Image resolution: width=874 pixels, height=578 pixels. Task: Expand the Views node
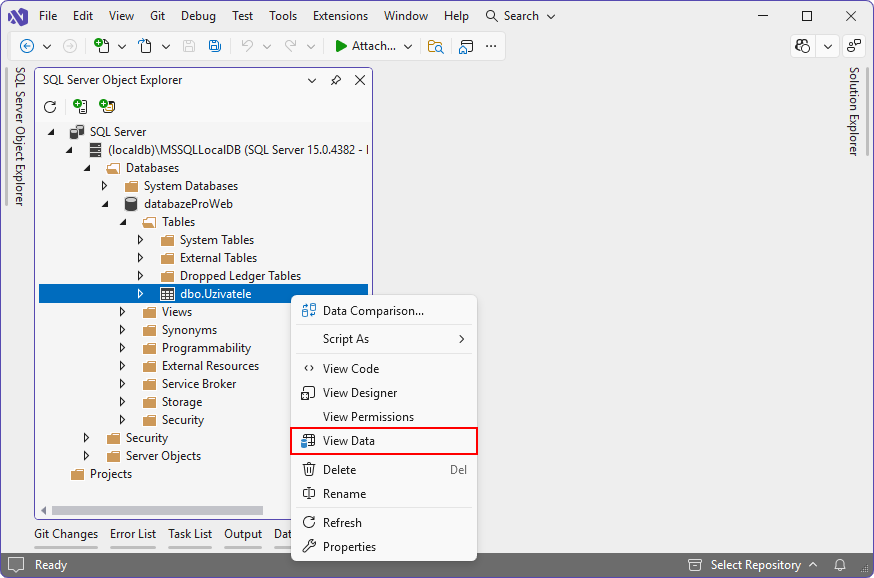[121, 311]
